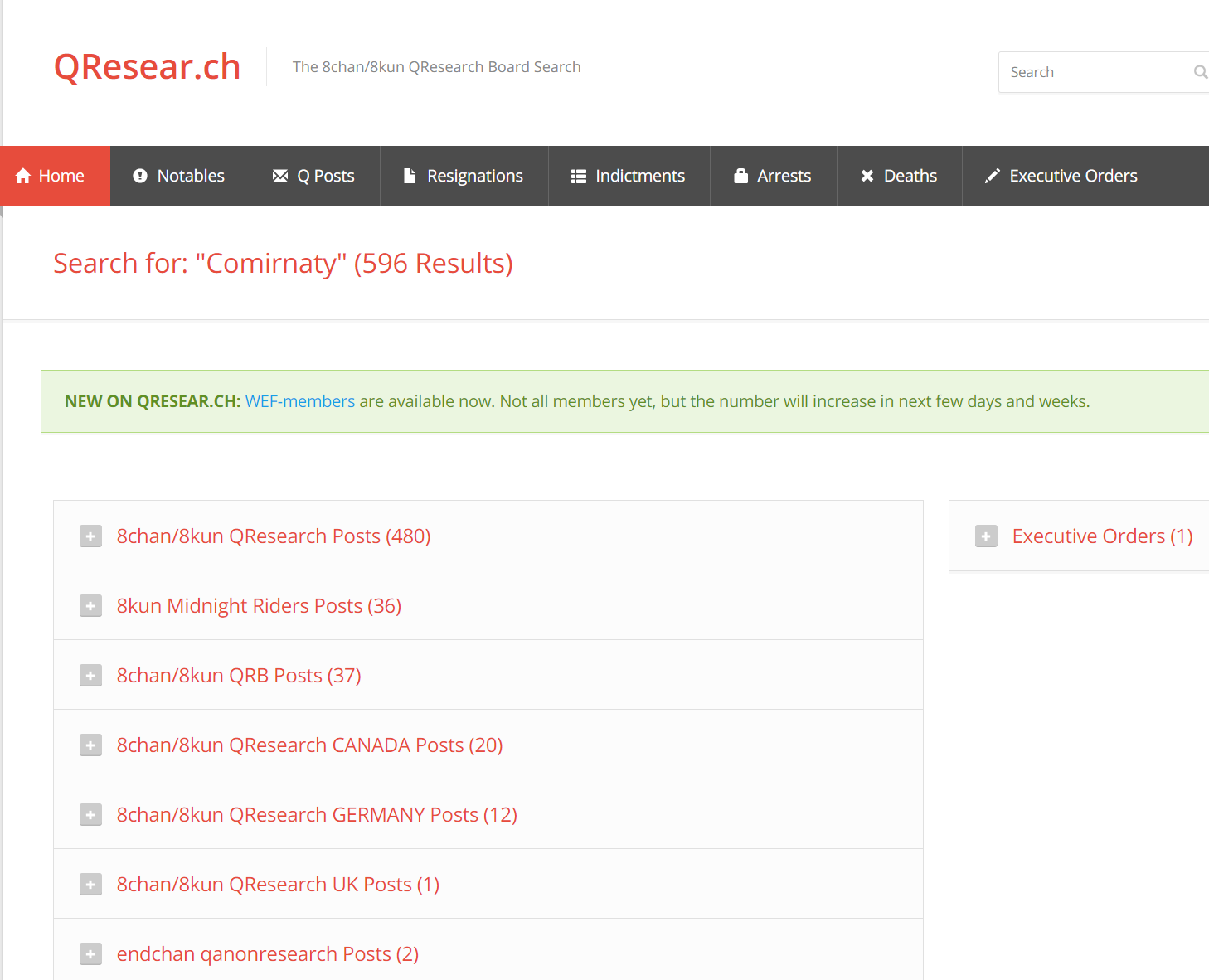Click the Indictments list icon
The height and width of the screenshot is (980, 1209).
point(579,176)
